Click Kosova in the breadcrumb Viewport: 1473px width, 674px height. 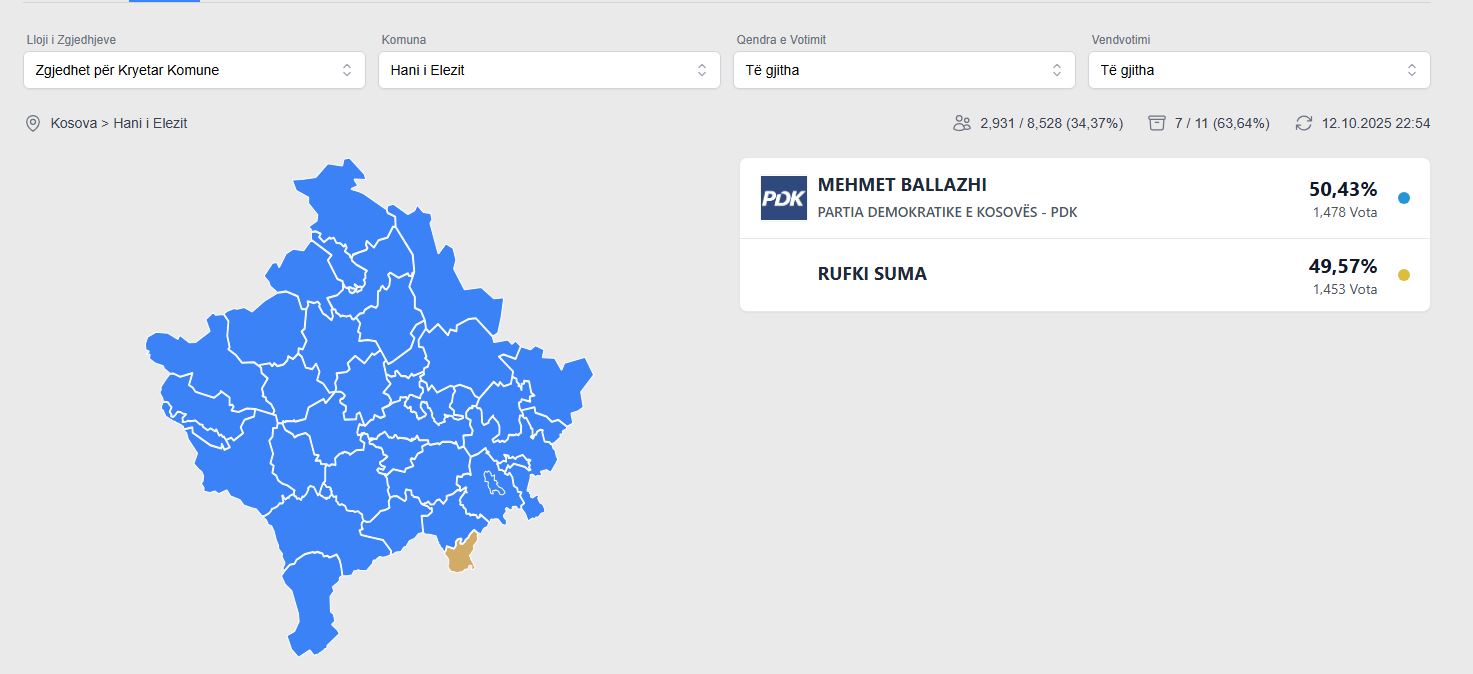click(73, 123)
